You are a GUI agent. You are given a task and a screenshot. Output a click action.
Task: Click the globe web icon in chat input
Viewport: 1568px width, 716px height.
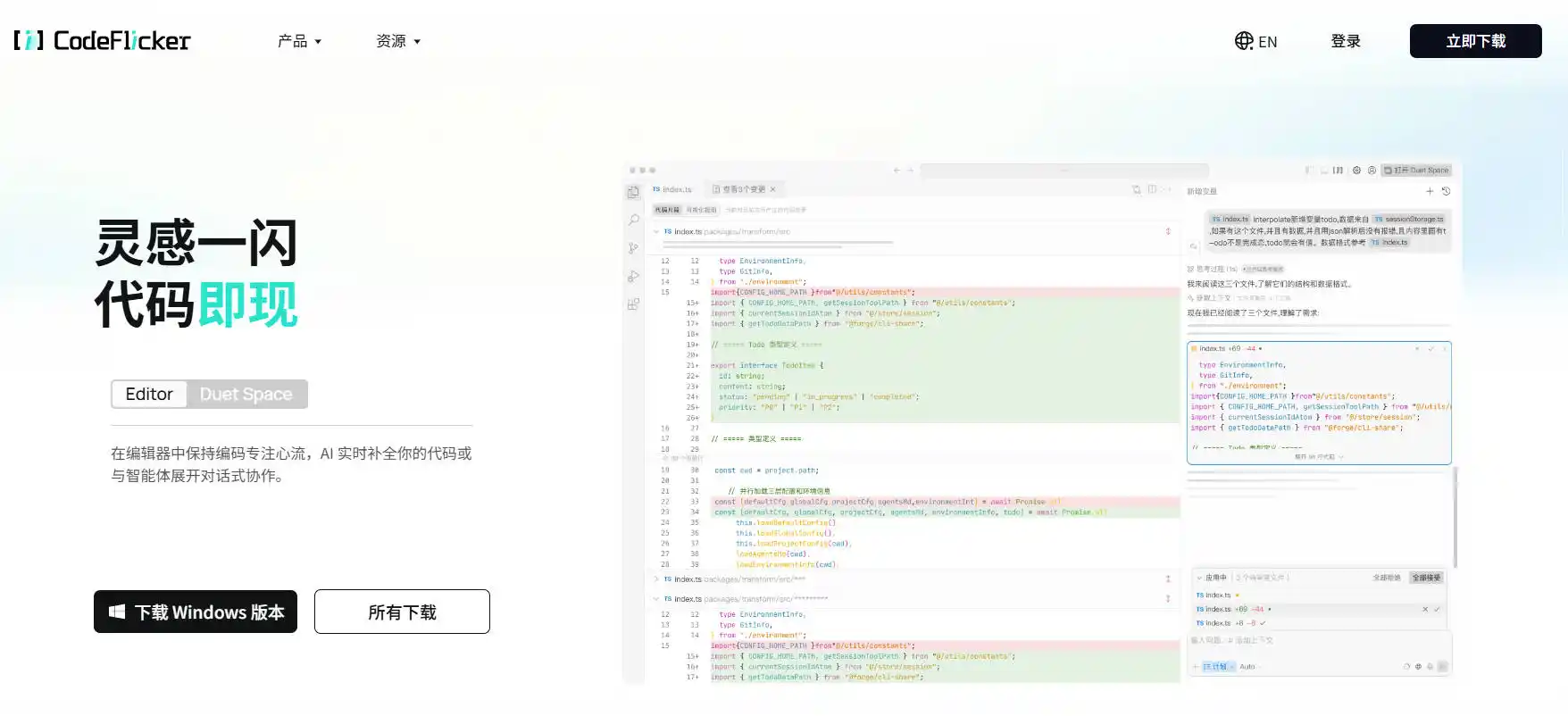(1418, 666)
